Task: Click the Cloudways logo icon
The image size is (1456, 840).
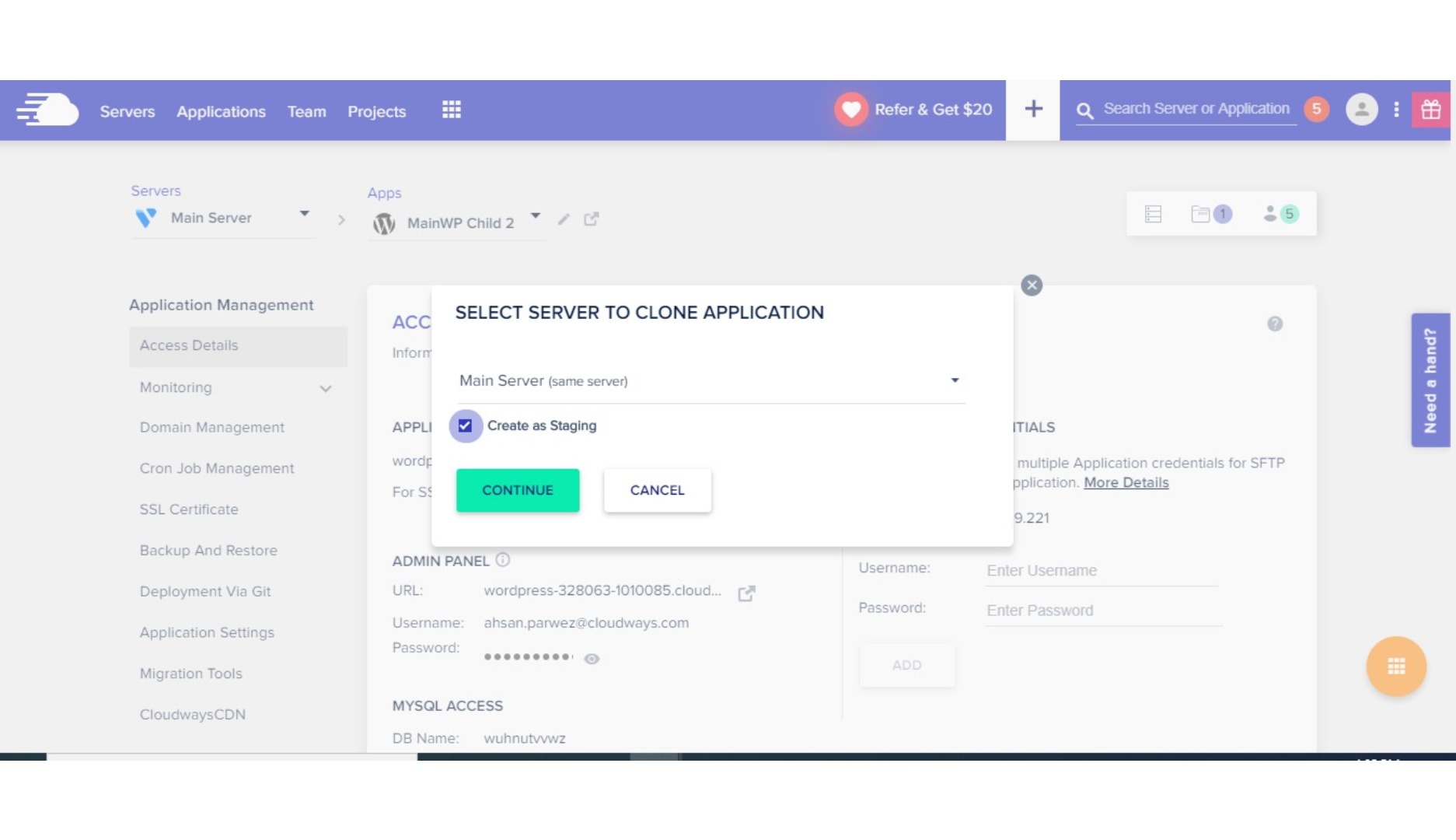Action: 47,110
